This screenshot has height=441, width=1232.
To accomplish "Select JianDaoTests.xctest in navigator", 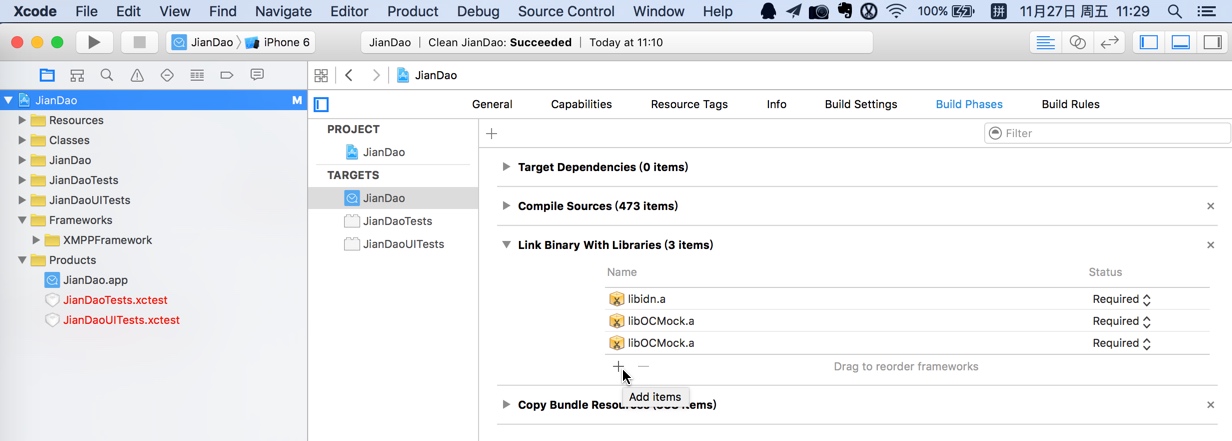I will click(x=115, y=300).
